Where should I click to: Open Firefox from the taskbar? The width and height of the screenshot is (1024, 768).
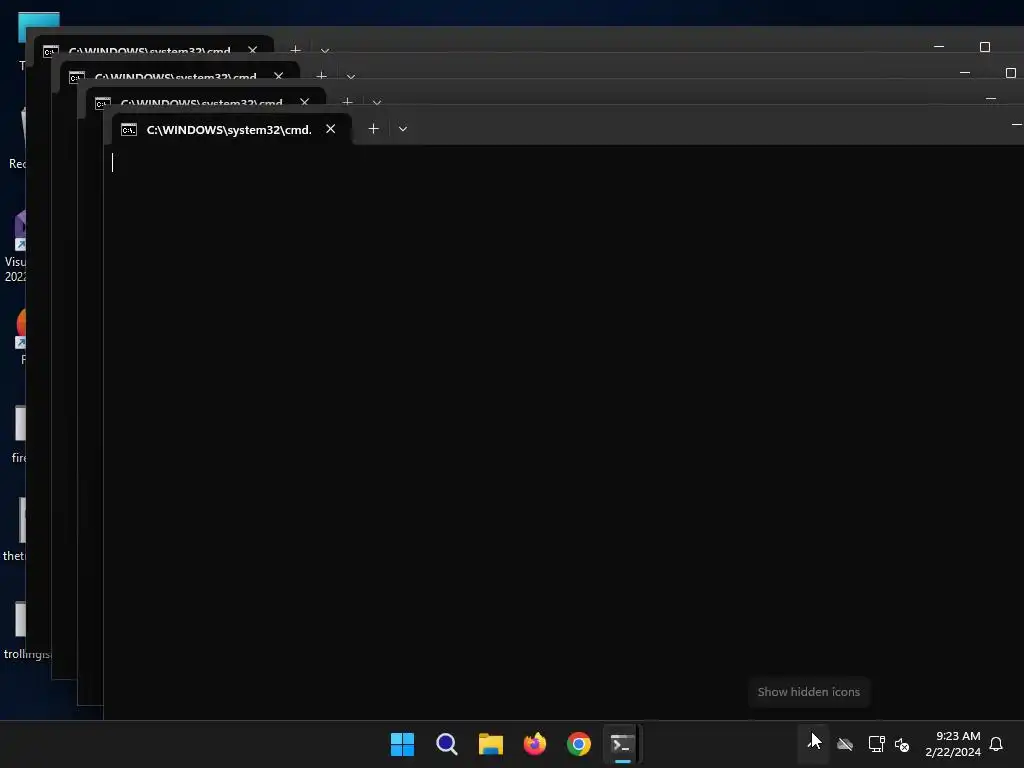click(x=535, y=744)
